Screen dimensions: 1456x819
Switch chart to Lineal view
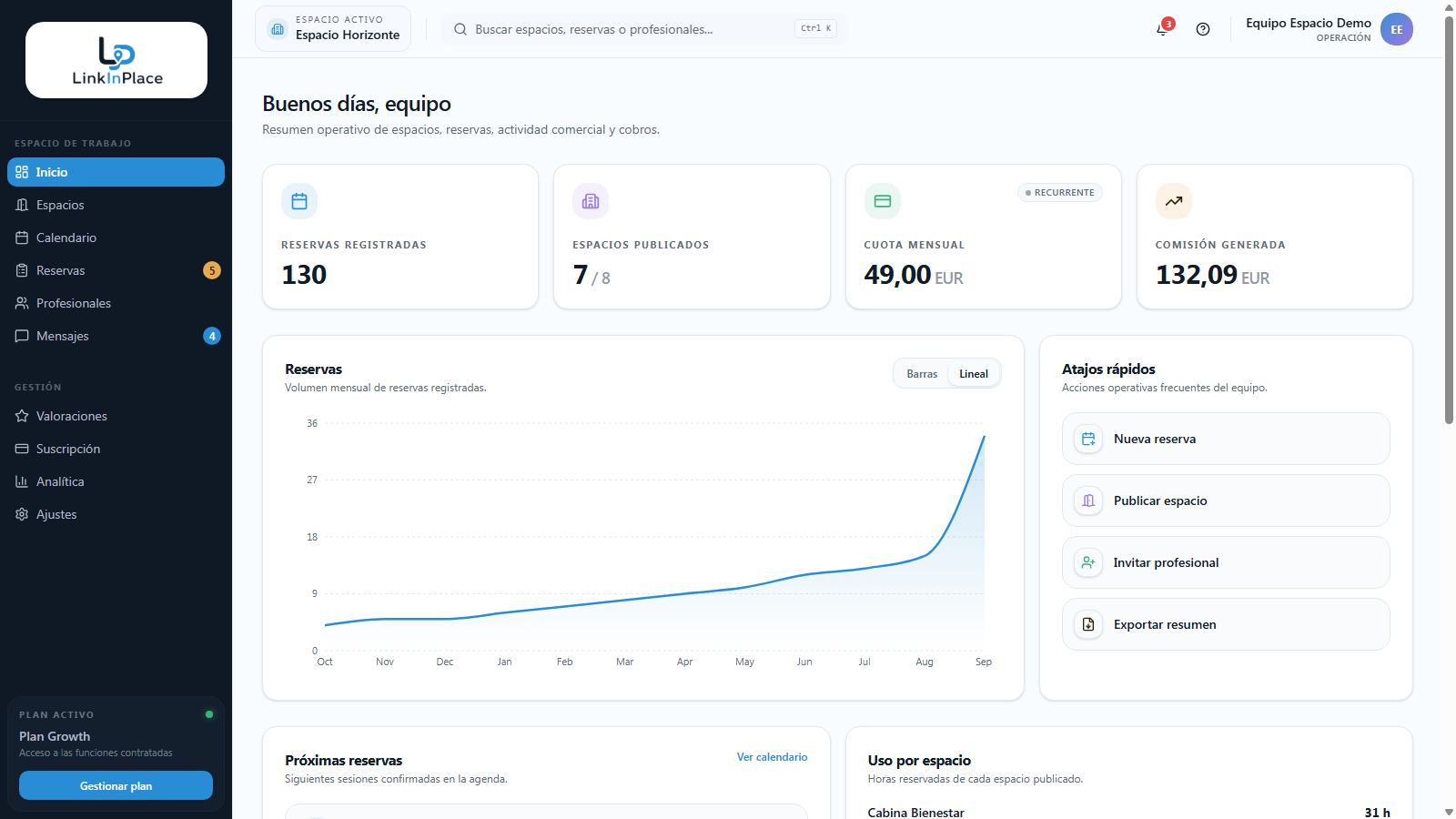974,374
